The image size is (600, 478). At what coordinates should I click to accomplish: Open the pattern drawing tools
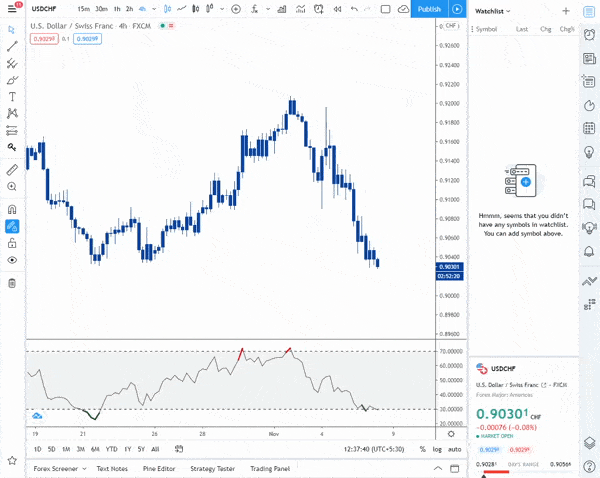point(12,113)
